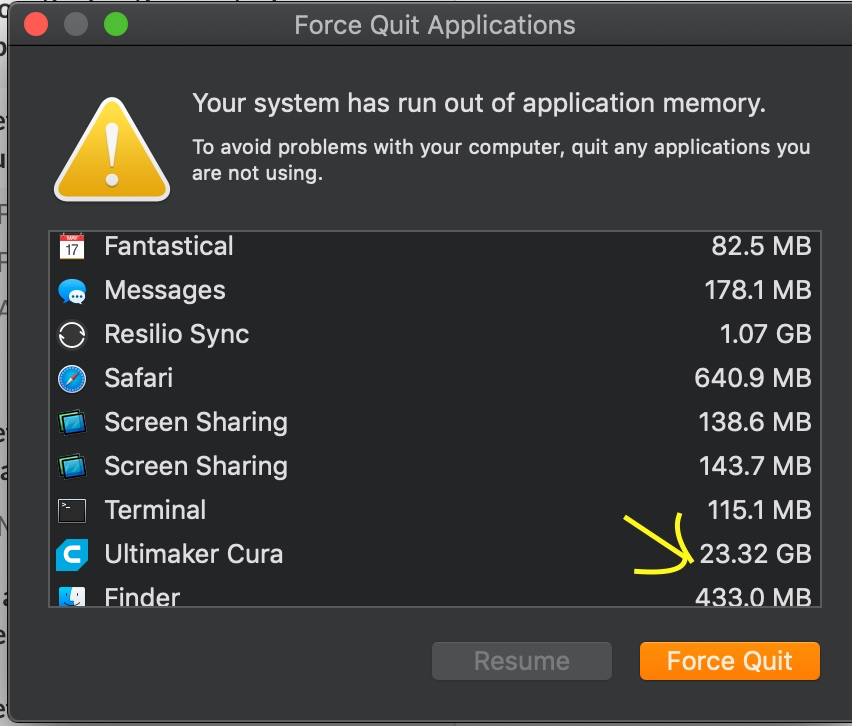Select the Safari application entry
Viewport: 852px width, 726px height.
click(x=435, y=378)
